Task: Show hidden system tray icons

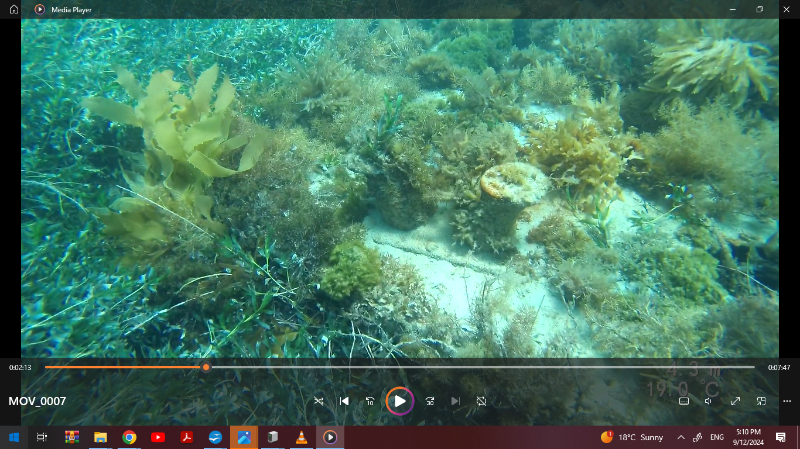Action: 681,437
